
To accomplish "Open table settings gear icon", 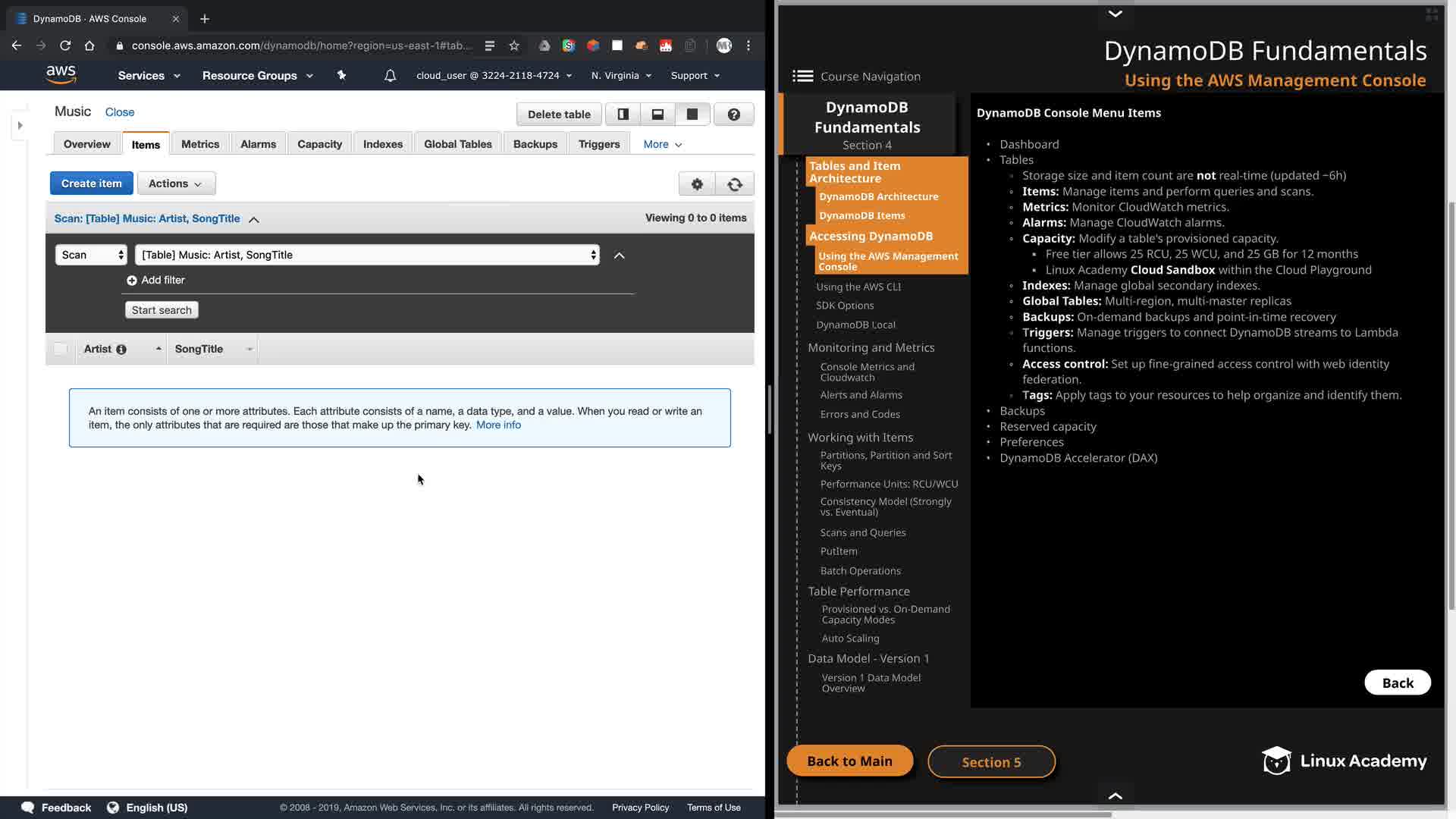I will [x=697, y=184].
